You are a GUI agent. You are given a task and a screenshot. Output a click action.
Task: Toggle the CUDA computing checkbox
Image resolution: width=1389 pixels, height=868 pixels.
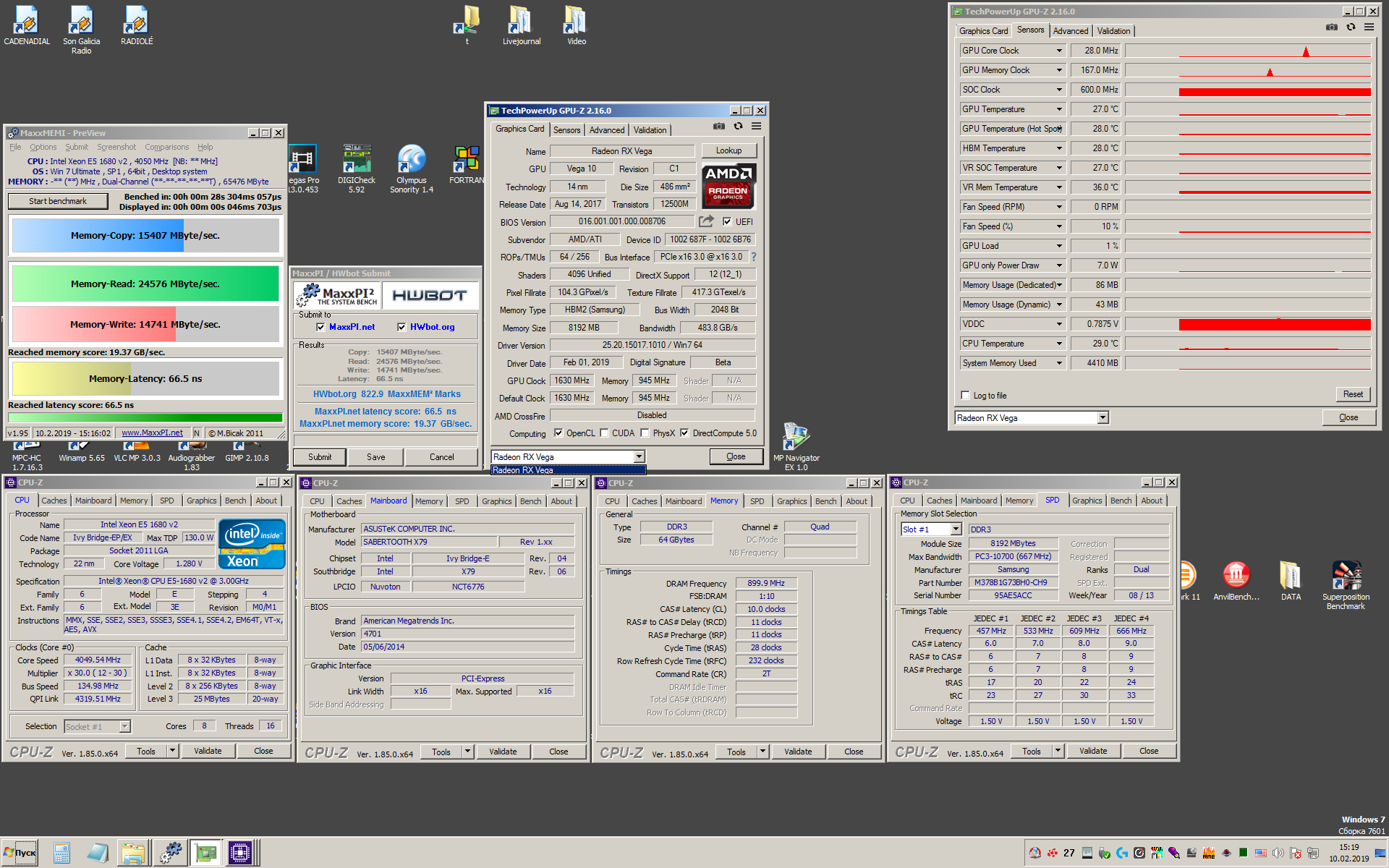(604, 433)
